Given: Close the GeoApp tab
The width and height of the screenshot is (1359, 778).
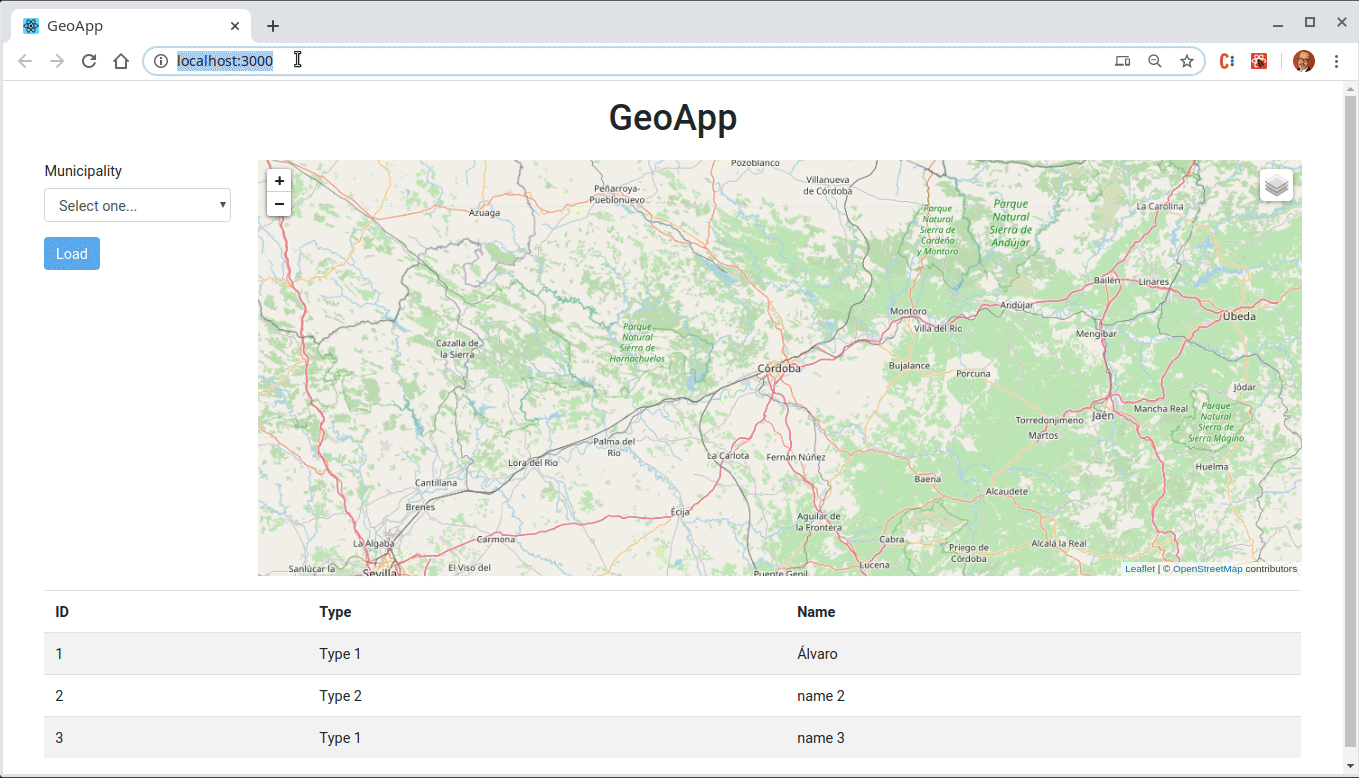Looking at the screenshot, I should (235, 26).
